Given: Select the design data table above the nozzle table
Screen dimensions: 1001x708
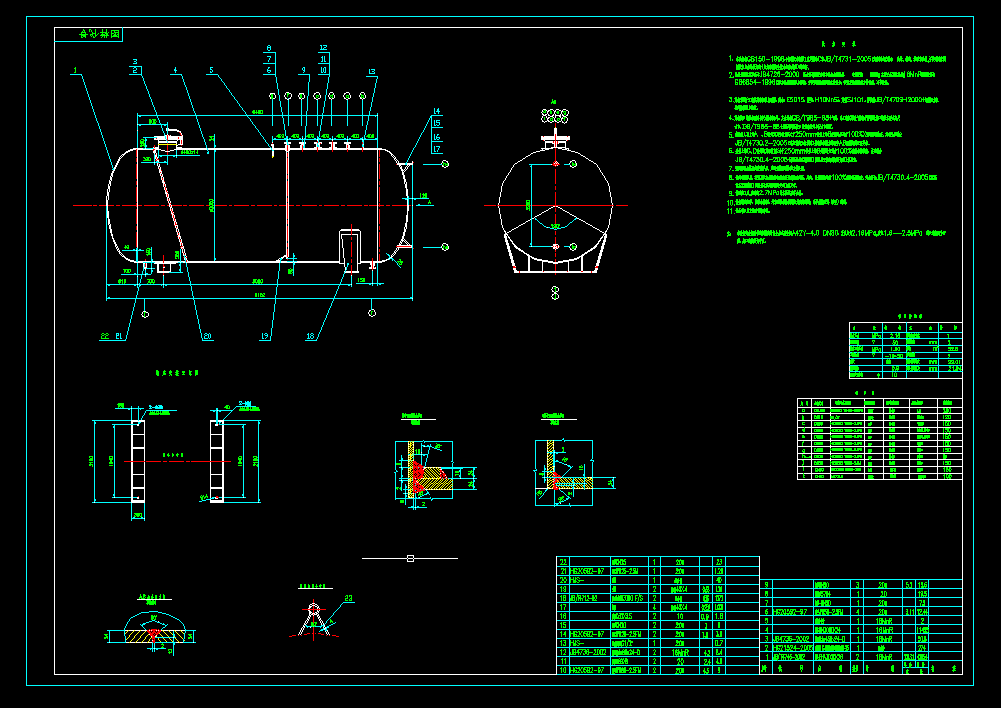Looking at the screenshot, I should tap(905, 350).
